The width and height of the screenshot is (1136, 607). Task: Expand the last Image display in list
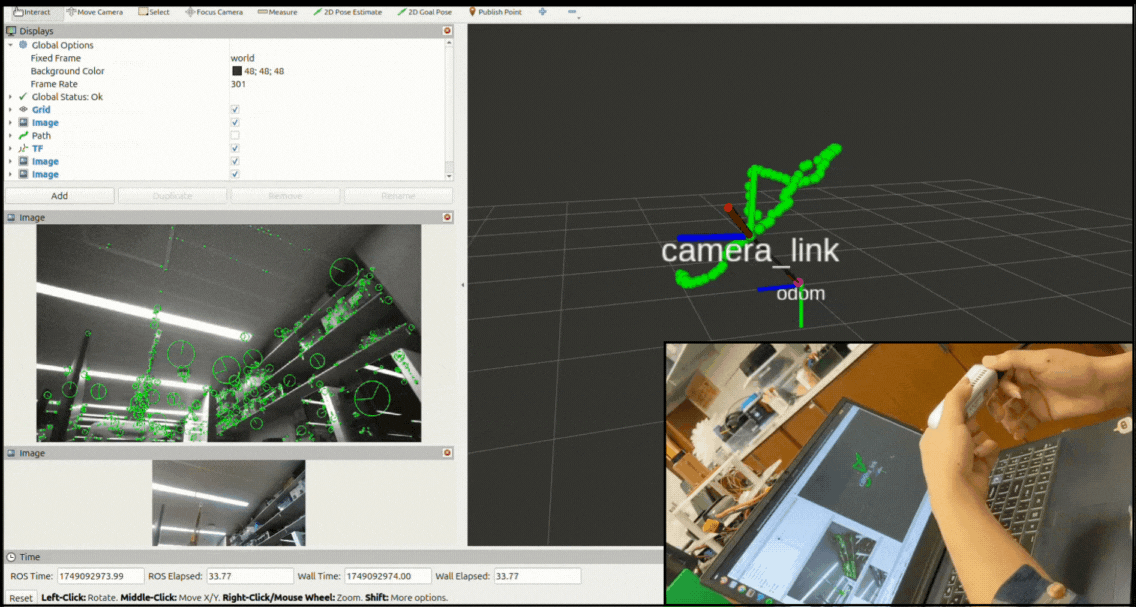[10, 175]
